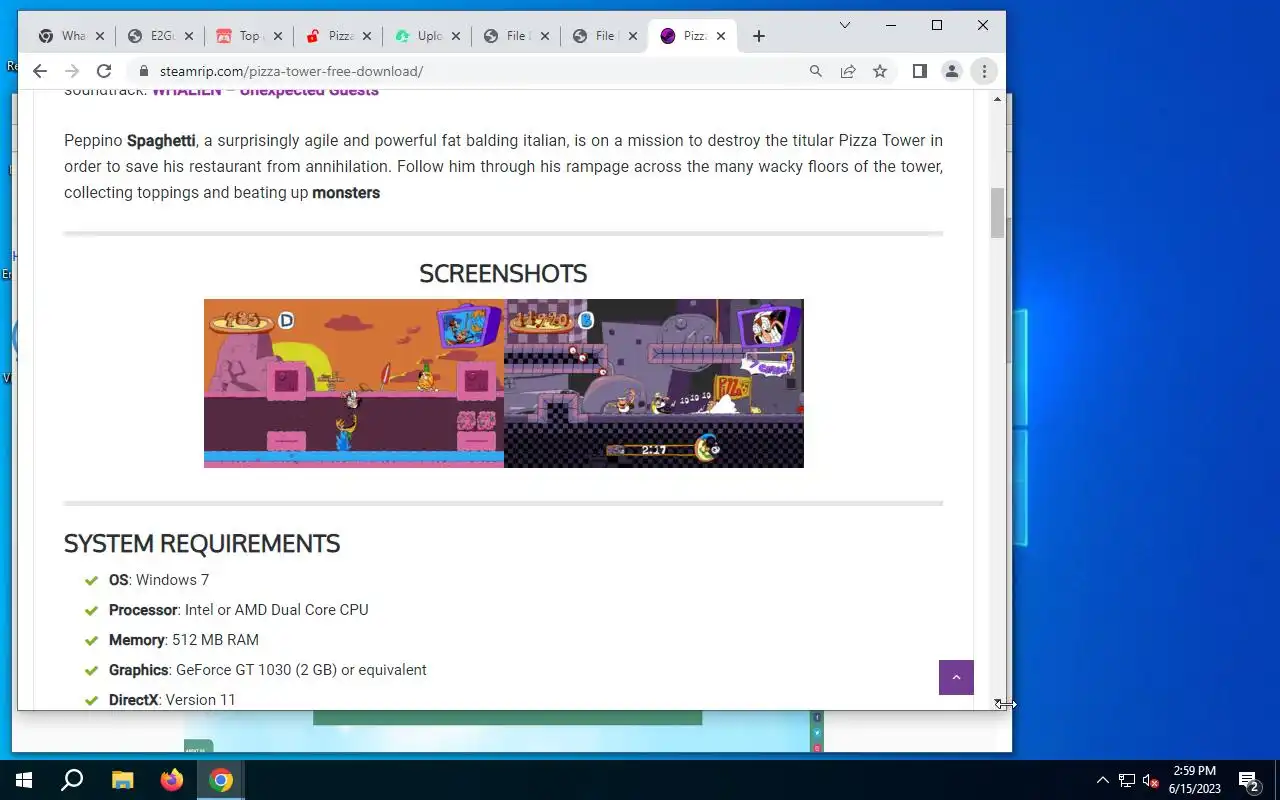Click the scrollbar up arrow
Screen dimensions: 1280x800
click(997, 99)
